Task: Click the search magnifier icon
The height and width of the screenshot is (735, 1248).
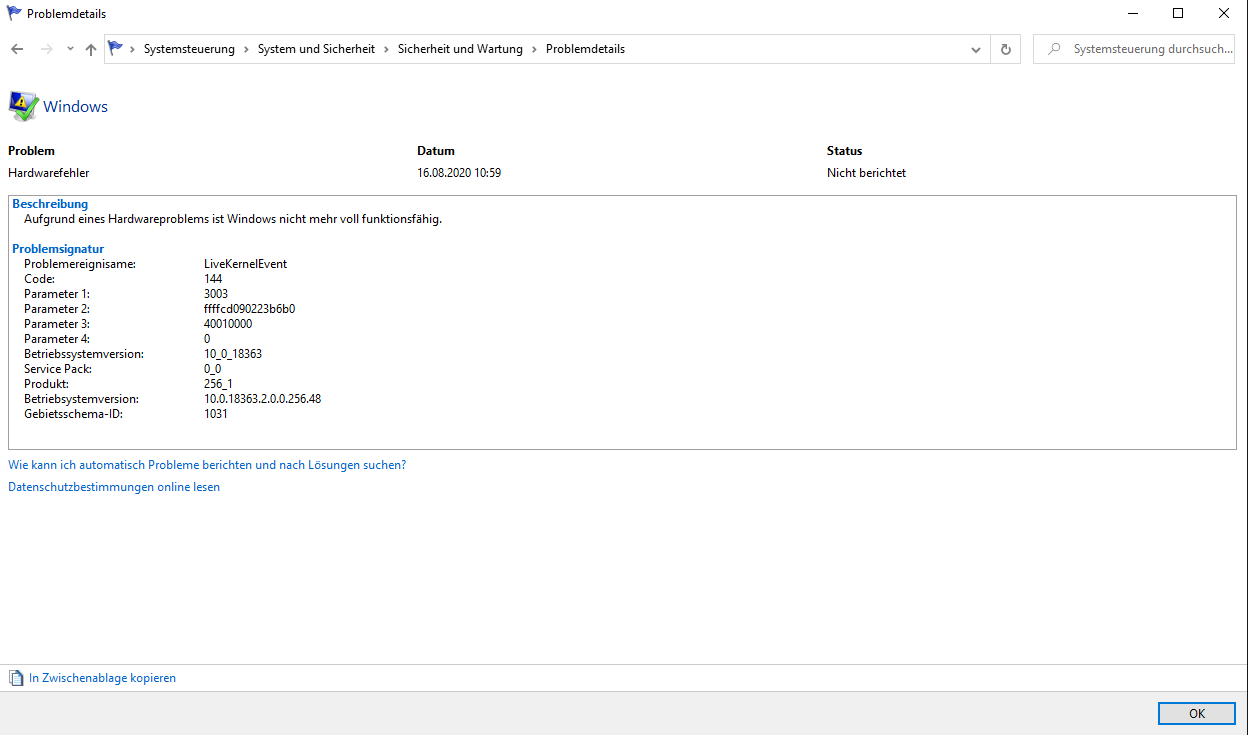Action: (x=1053, y=49)
